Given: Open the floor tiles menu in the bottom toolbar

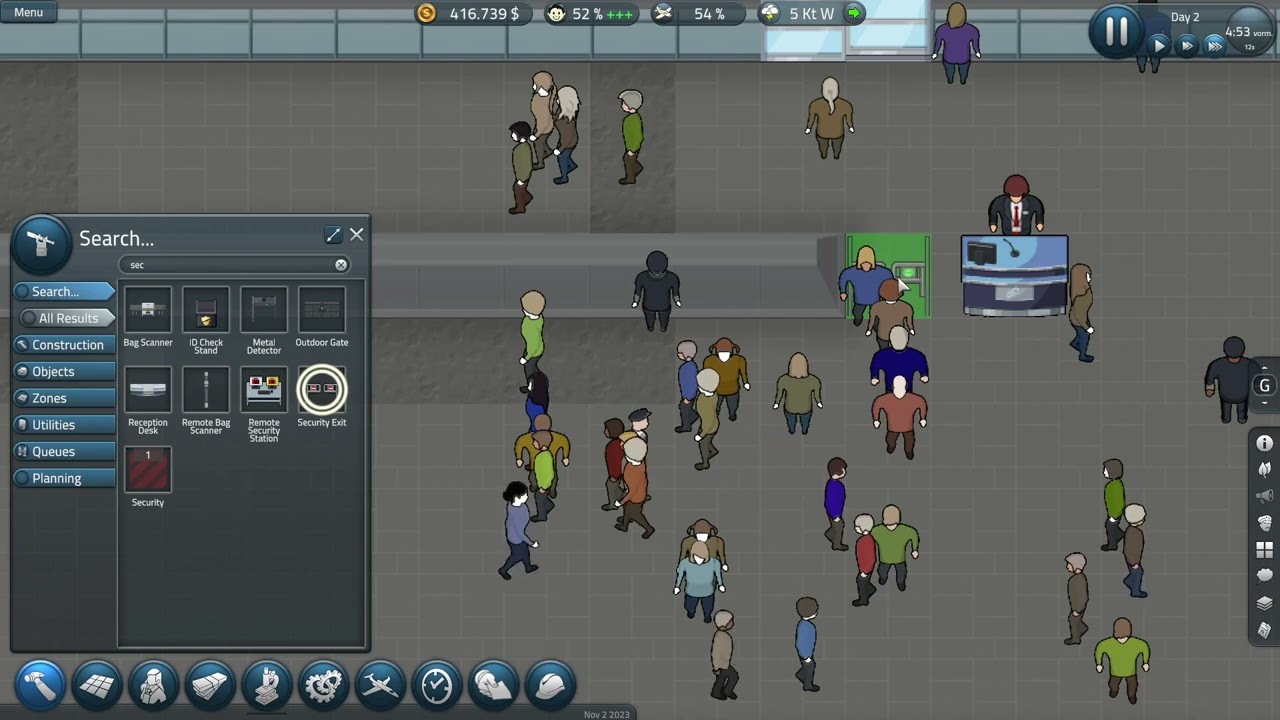Looking at the screenshot, I should [x=97, y=685].
